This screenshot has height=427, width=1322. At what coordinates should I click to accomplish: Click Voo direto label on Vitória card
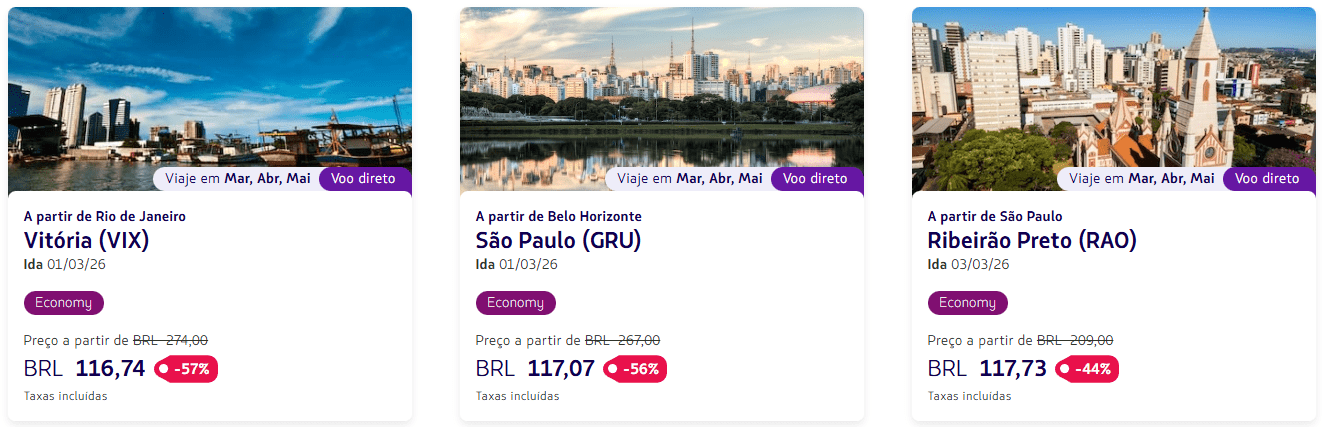coord(363,179)
